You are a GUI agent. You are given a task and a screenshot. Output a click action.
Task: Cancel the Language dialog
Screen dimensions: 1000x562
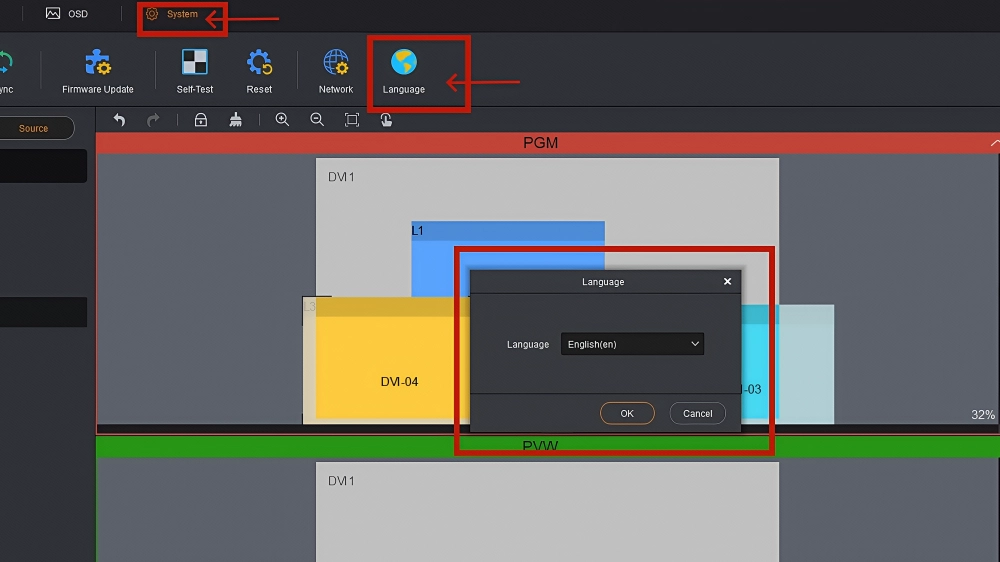[698, 413]
